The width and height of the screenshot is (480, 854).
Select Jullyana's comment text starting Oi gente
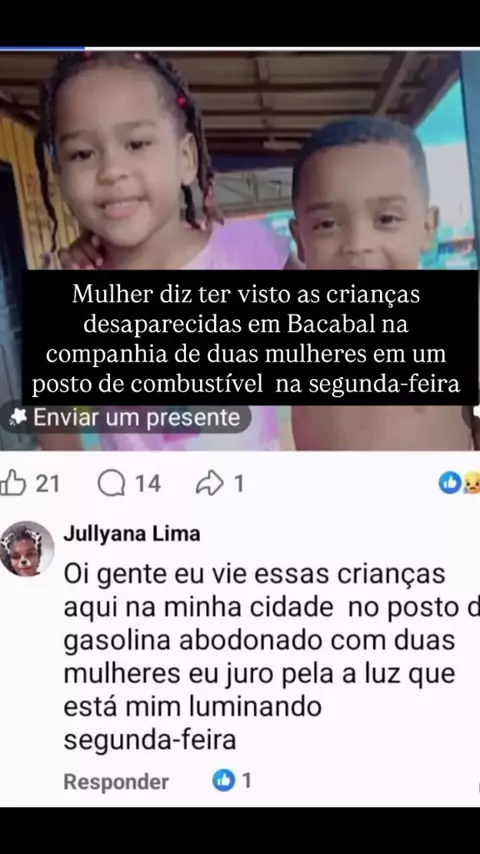pos(272,657)
